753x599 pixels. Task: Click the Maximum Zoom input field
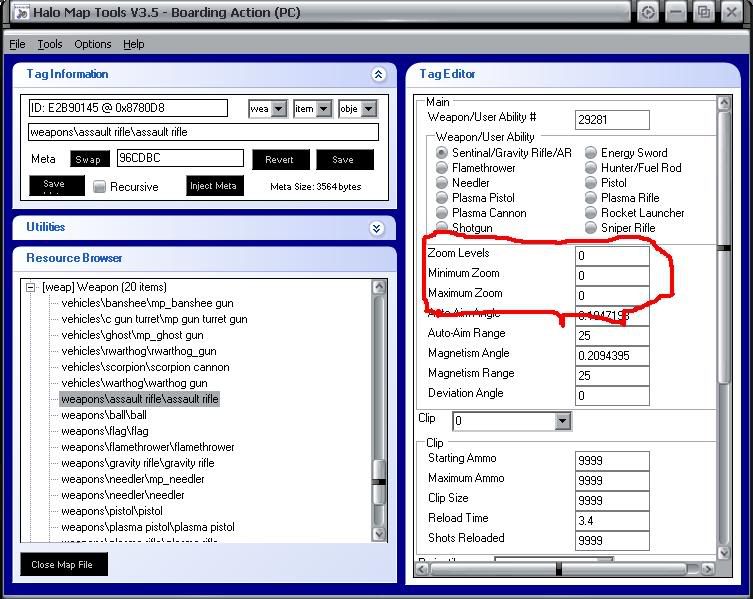(x=612, y=295)
